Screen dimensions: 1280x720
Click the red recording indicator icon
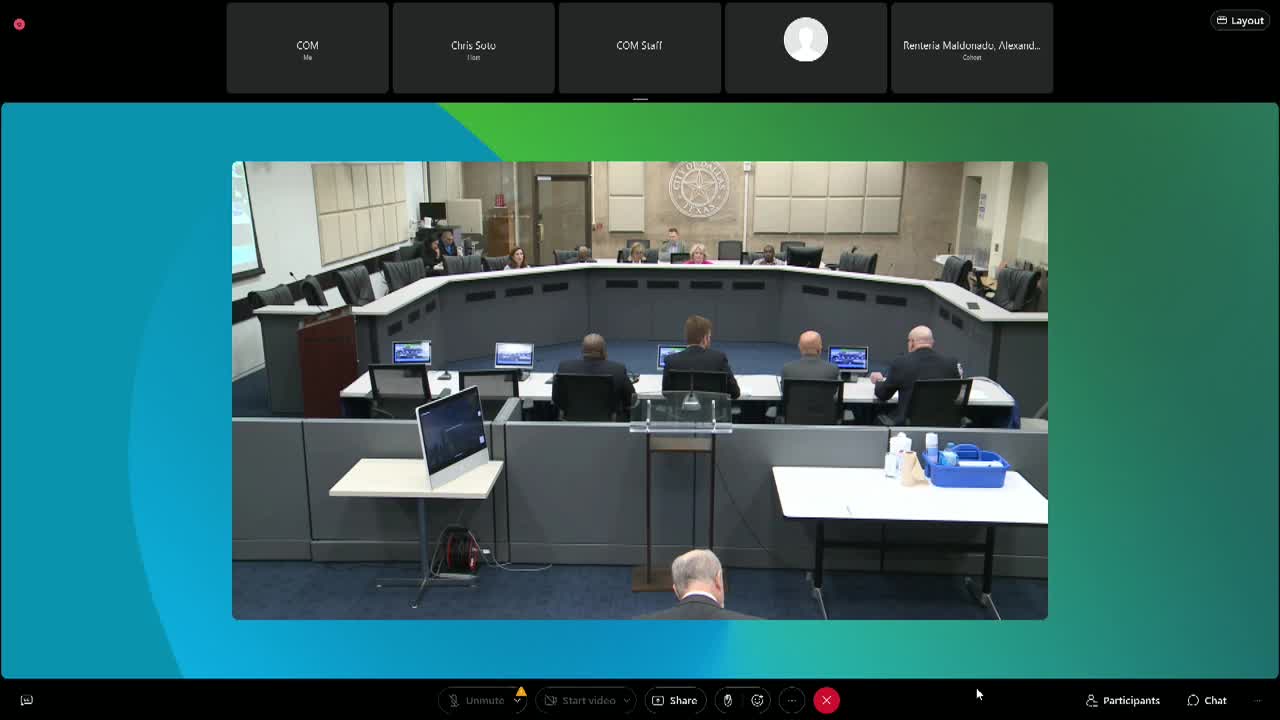(x=19, y=24)
